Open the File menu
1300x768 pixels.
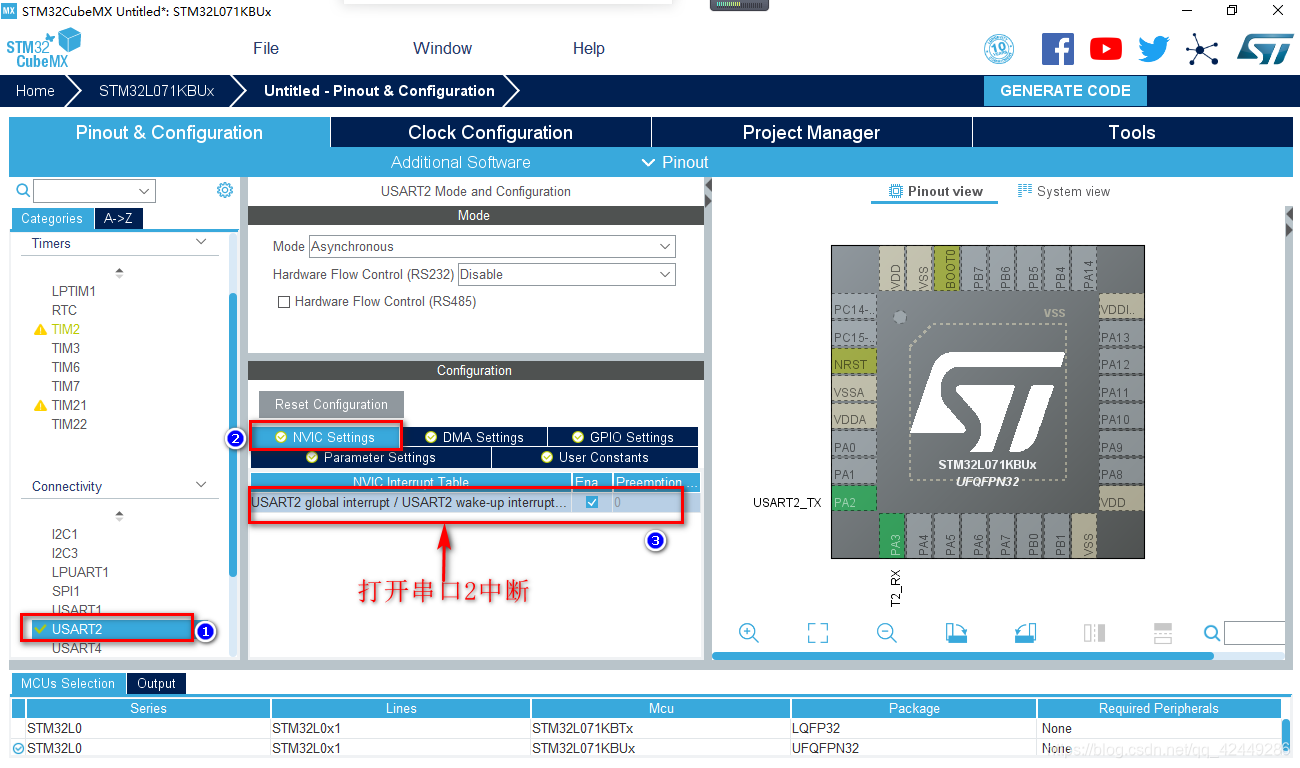coord(266,48)
